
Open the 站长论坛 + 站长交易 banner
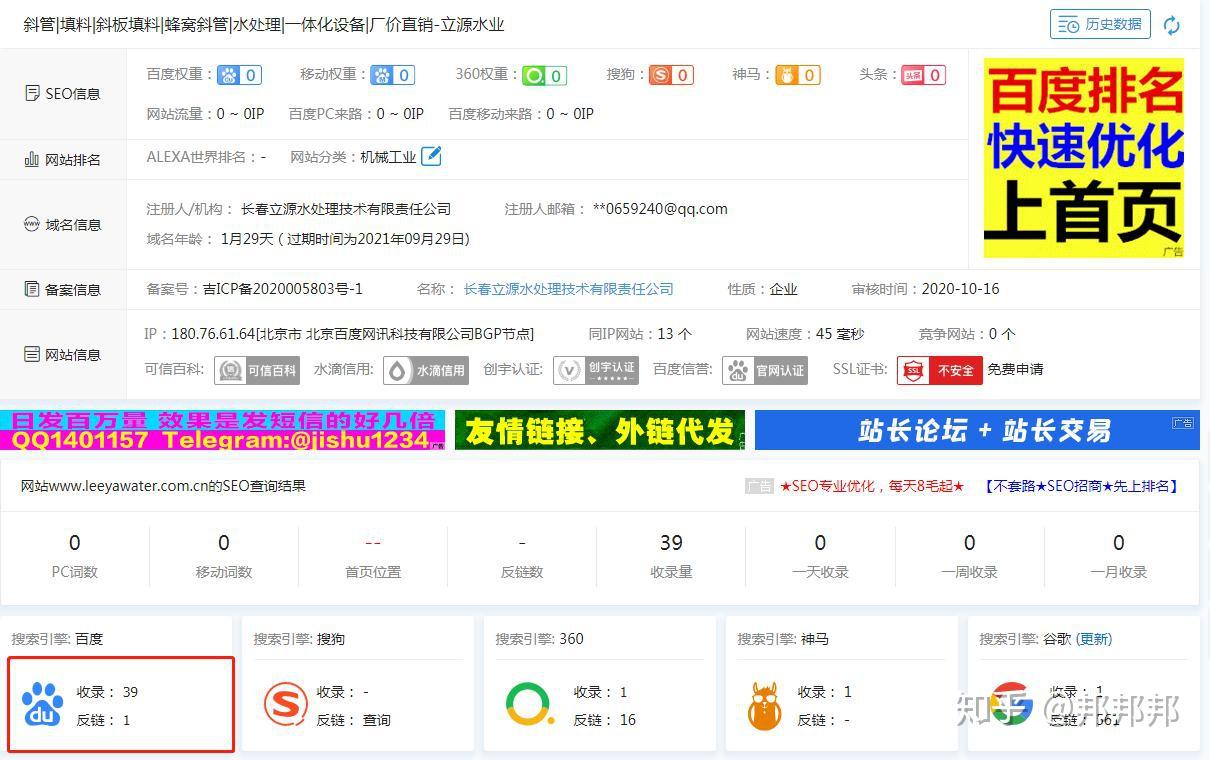977,430
